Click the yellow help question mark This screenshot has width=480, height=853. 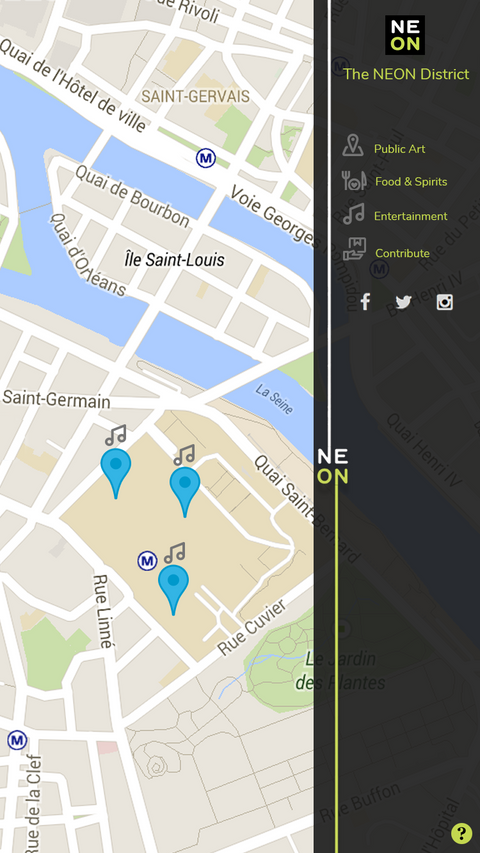[461, 833]
